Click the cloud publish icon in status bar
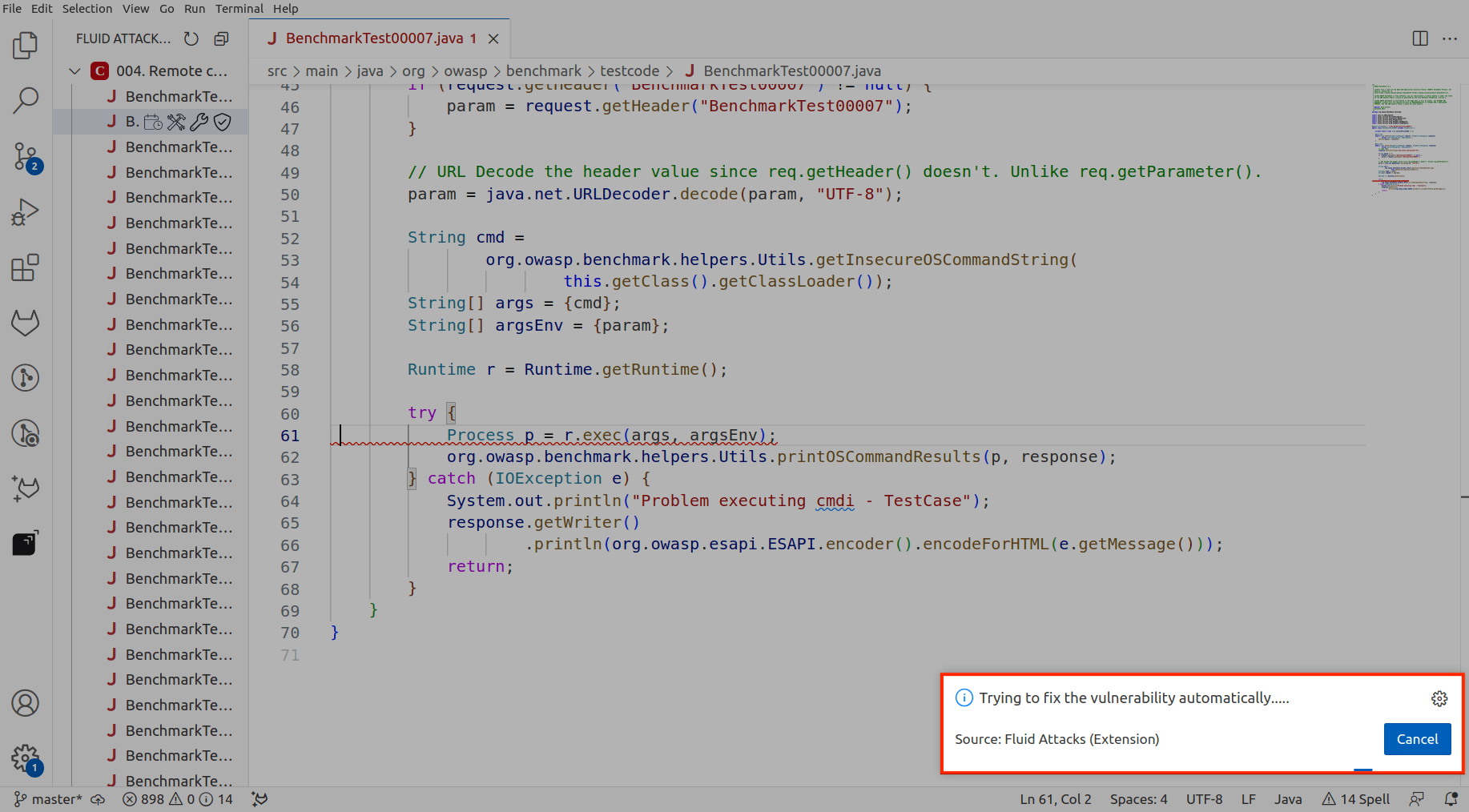The image size is (1469, 812). click(x=98, y=799)
